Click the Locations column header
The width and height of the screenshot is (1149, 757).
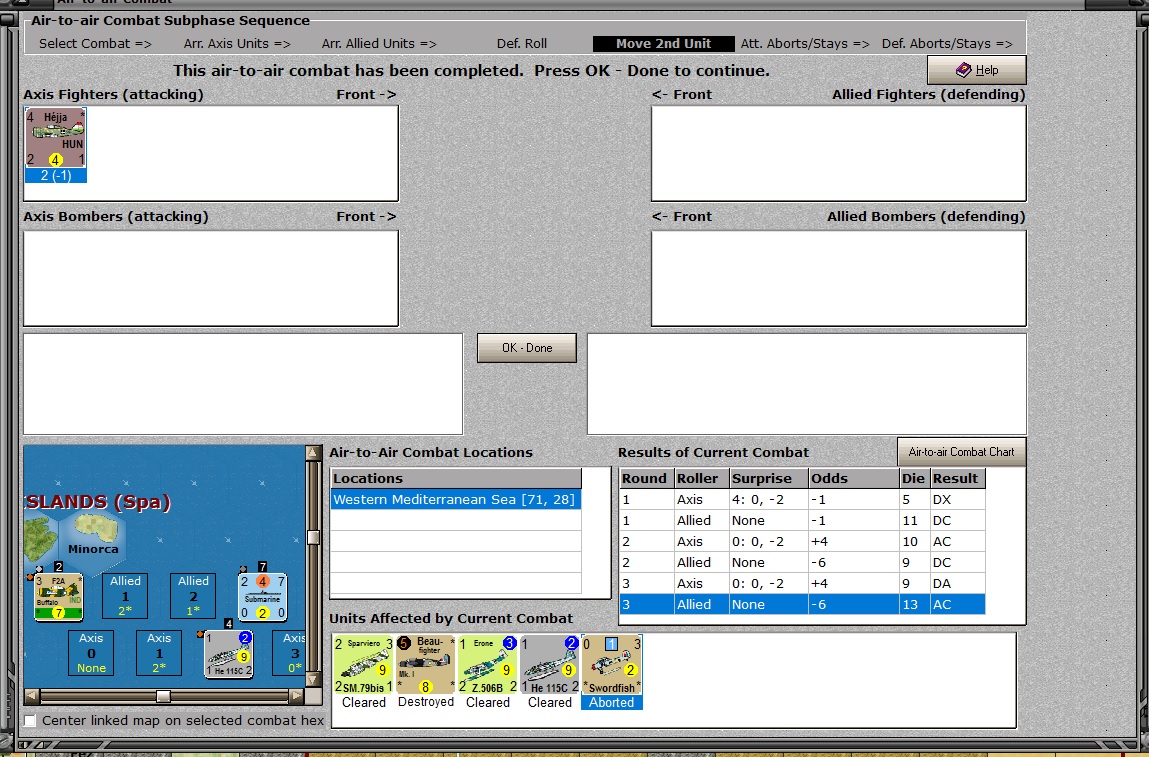pos(456,479)
